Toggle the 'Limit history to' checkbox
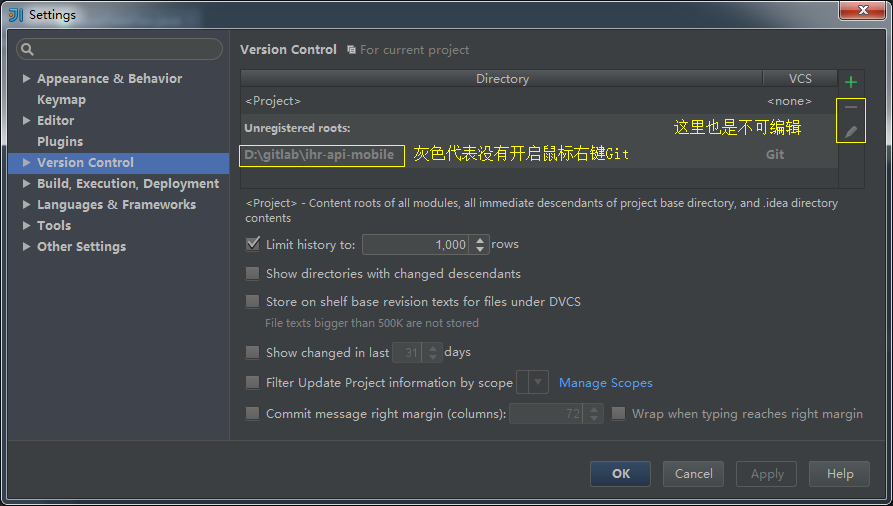 252,244
